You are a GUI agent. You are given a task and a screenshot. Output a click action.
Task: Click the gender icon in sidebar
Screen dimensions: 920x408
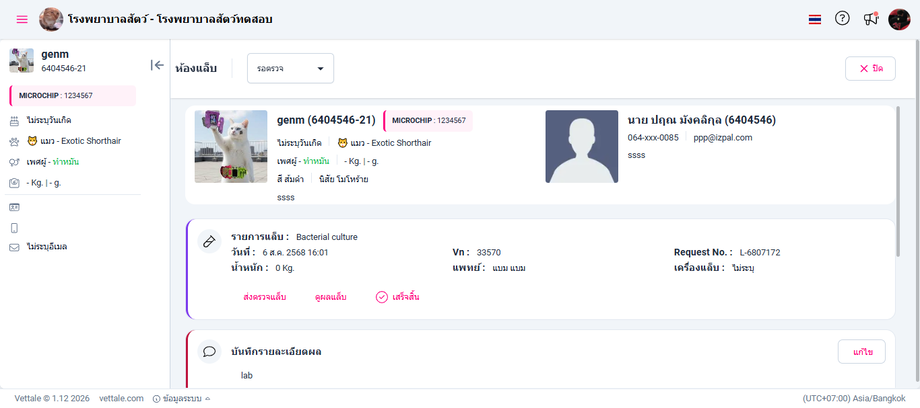point(15,162)
